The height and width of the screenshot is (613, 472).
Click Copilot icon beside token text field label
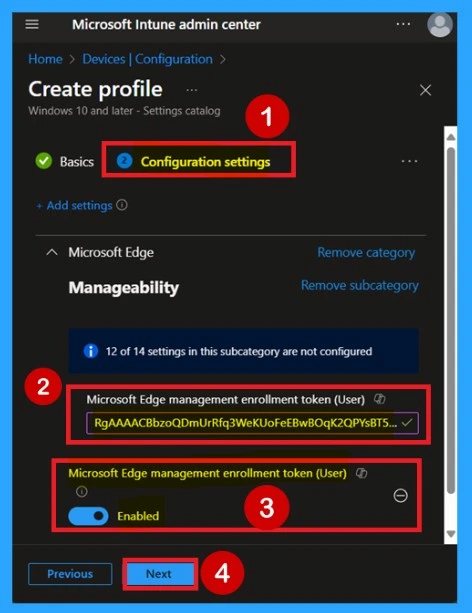(x=379, y=399)
